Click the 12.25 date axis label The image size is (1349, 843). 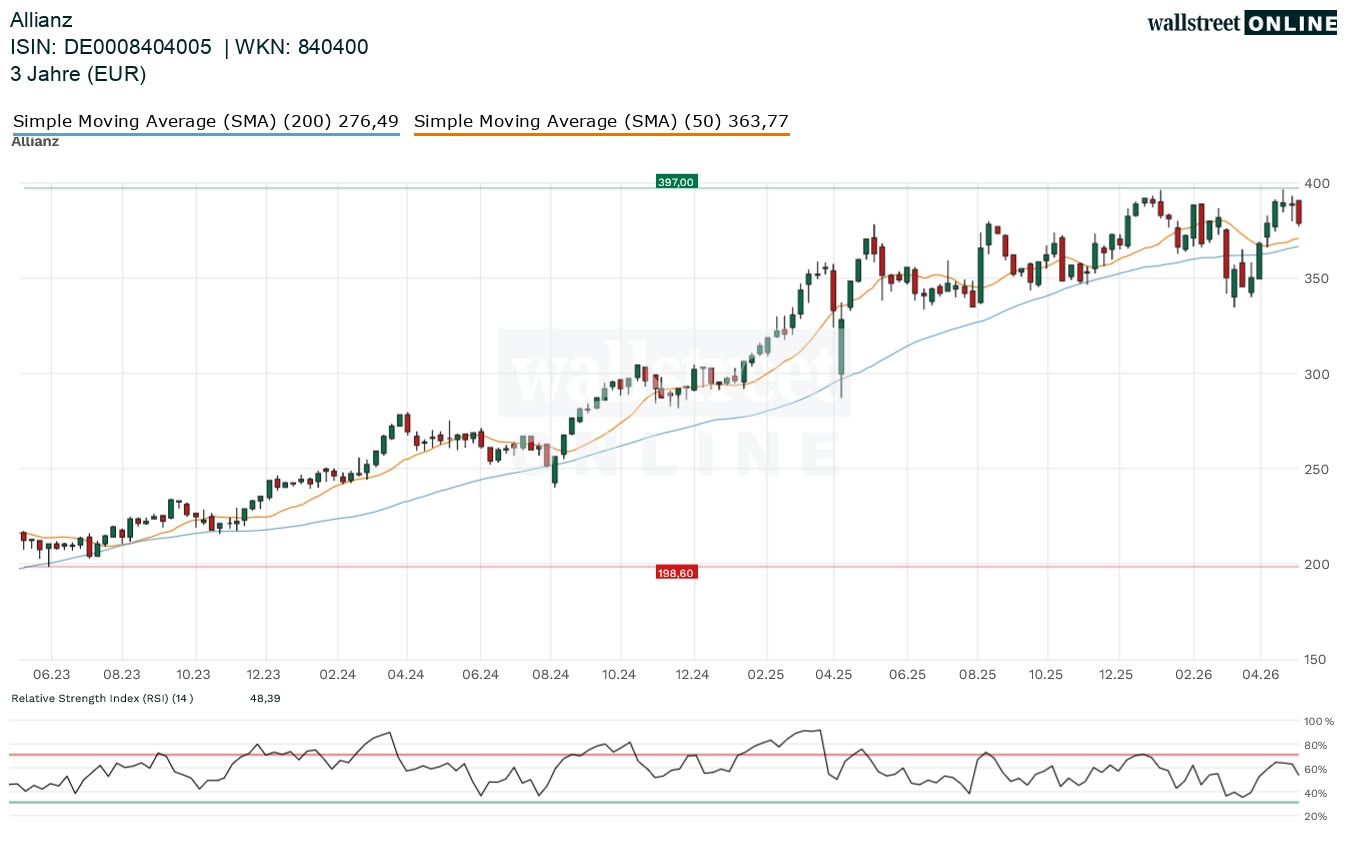point(1118,675)
